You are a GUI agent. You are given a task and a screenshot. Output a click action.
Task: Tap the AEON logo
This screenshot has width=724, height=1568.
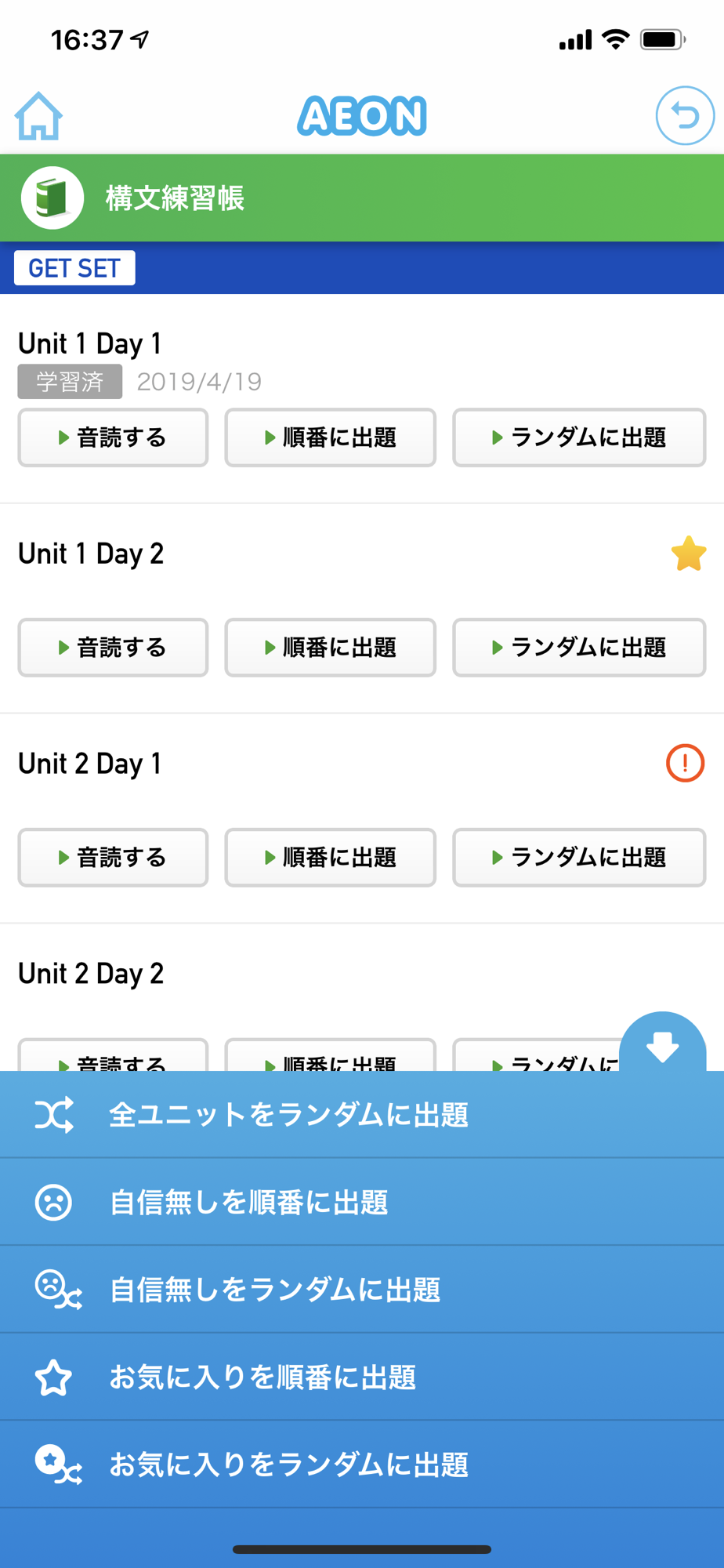point(362,116)
